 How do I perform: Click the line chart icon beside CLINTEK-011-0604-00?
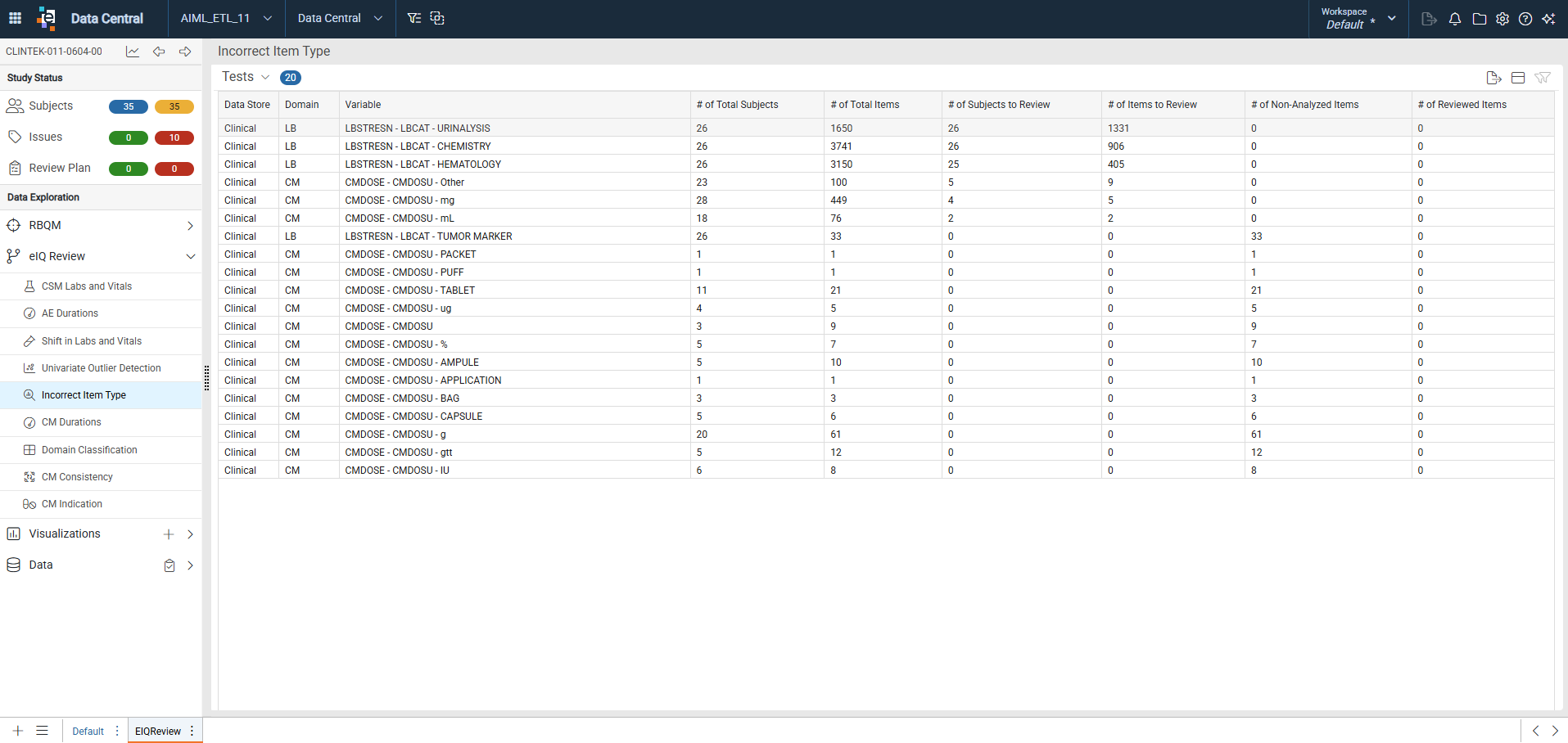133,52
